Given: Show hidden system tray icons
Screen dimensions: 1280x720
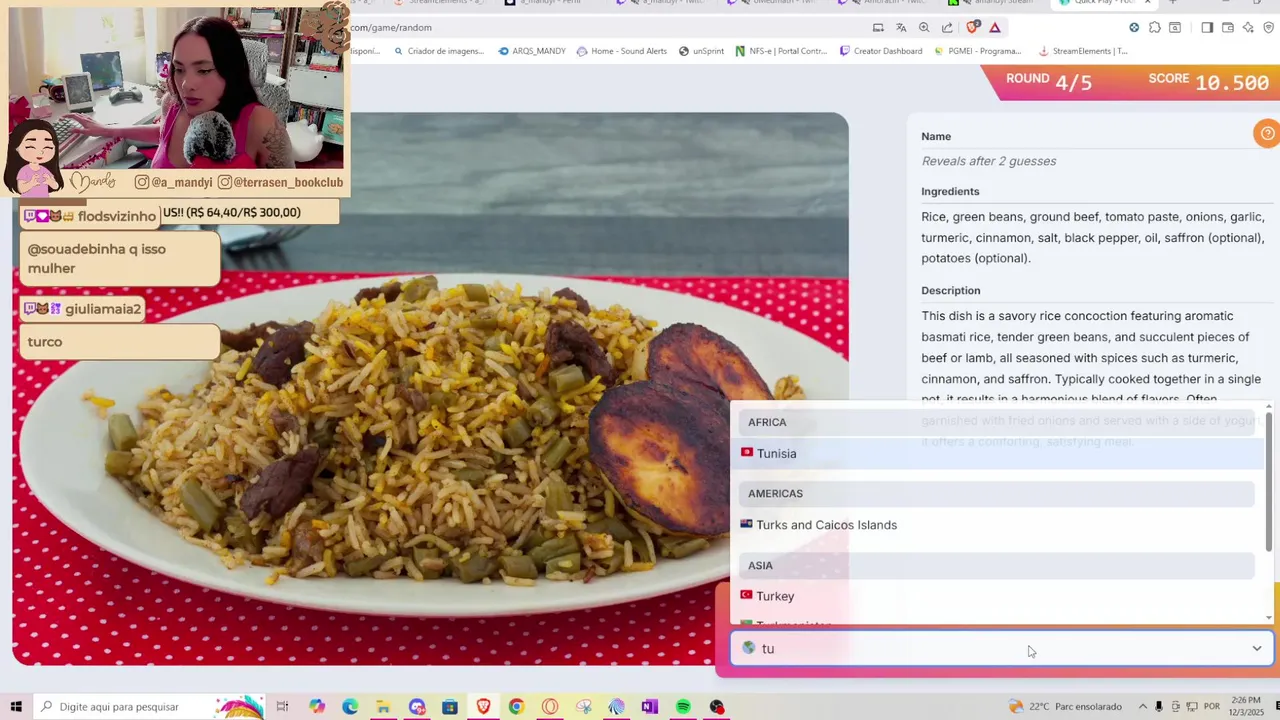Looking at the screenshot, I should 1141,707.
